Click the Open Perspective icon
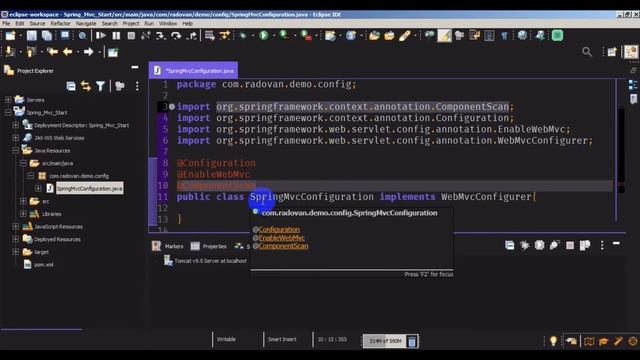 (612, 52)
